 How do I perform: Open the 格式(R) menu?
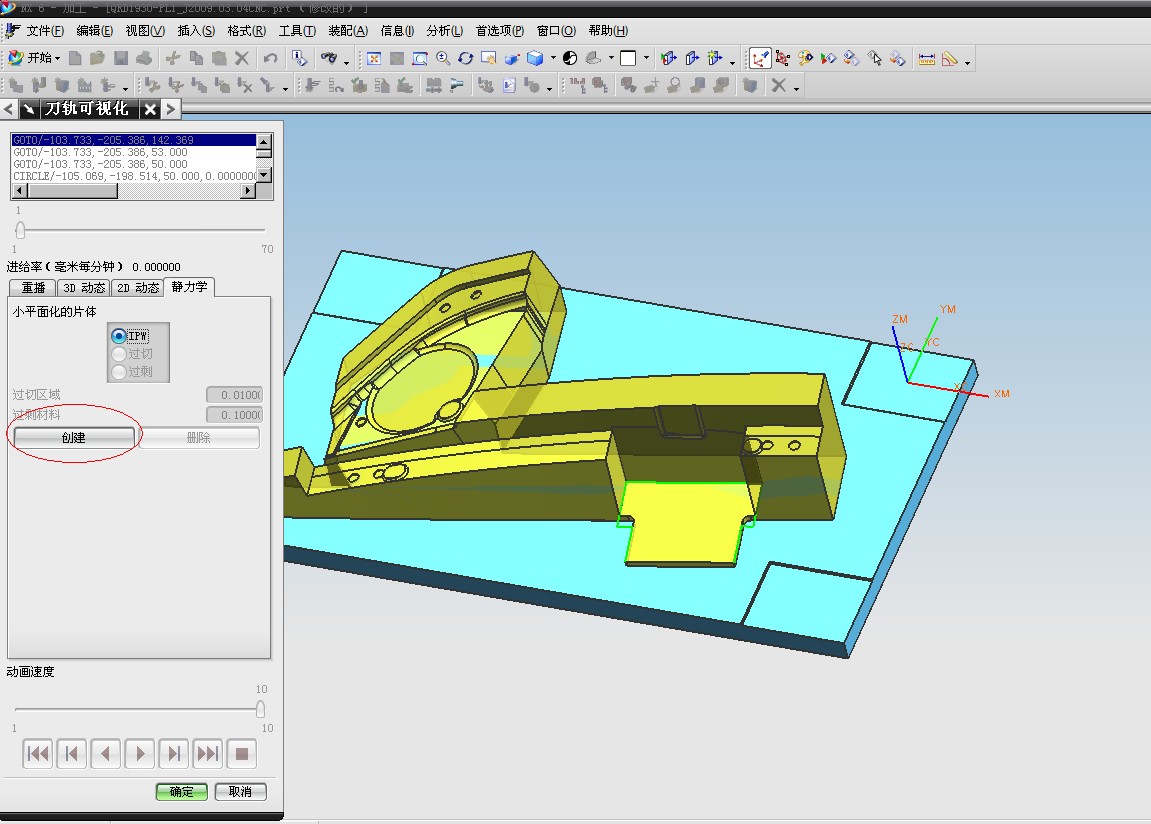tap(247, 31)
